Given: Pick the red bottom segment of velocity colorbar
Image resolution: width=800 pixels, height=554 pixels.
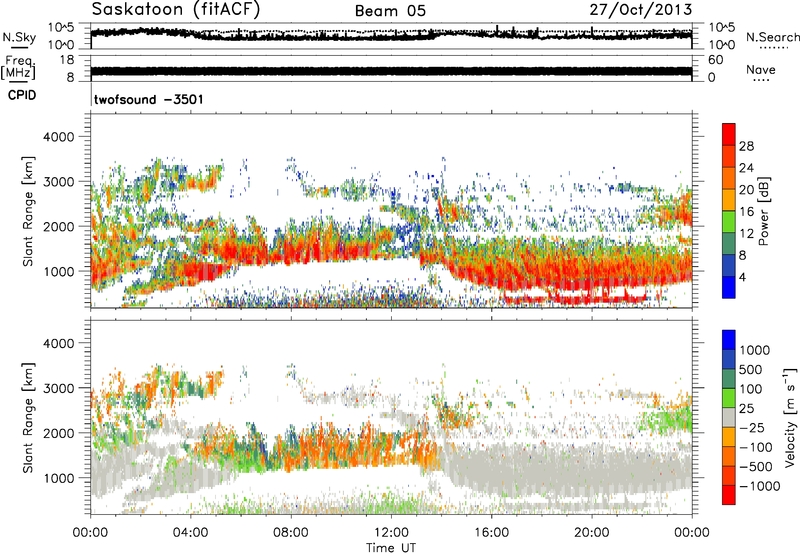Looking at the screenshot, I should click(729, 495).
